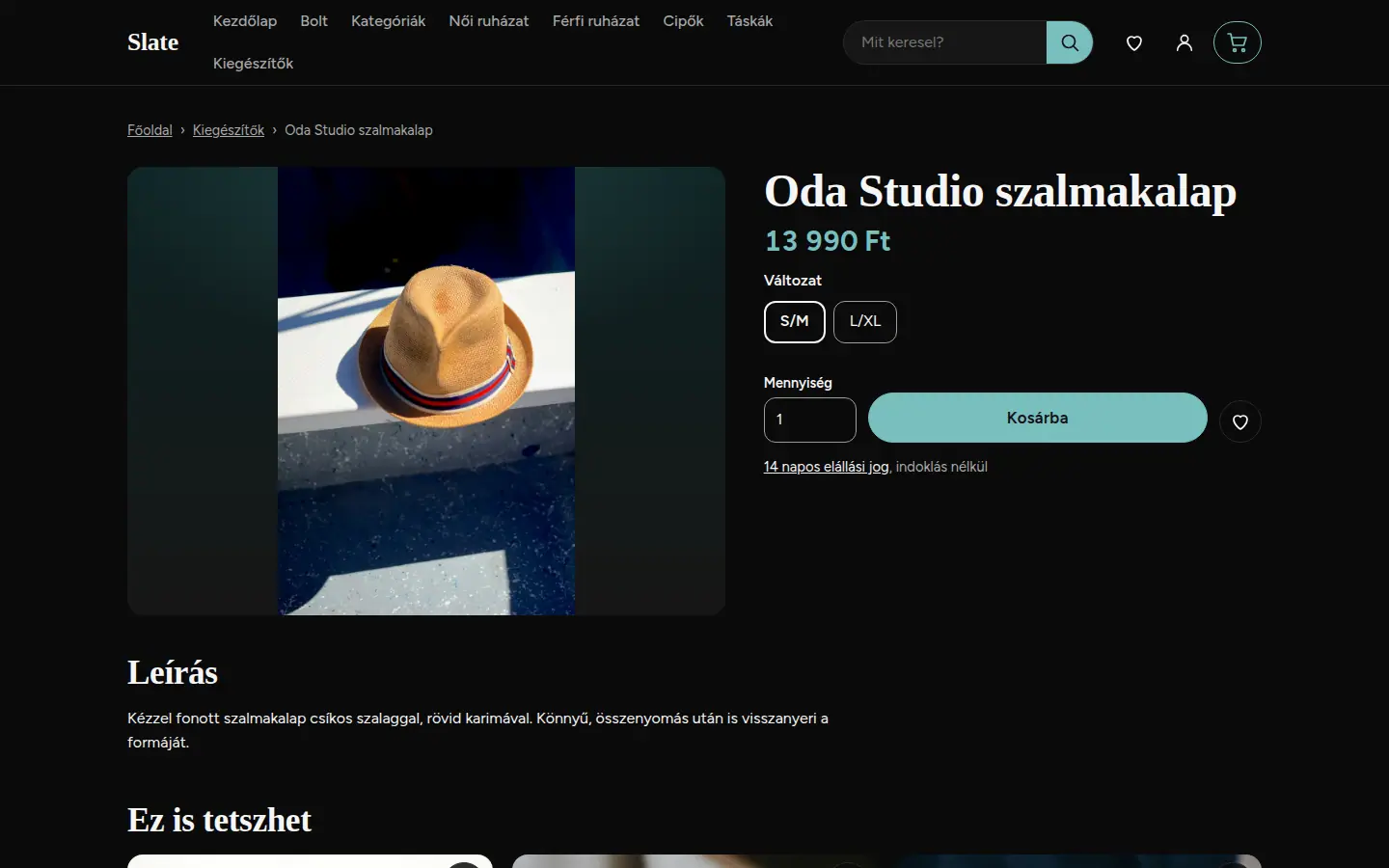The height and width of the screenshot is (868, 1389).
Task: Open Kiegészítők in the top navigation
Action: (x=253, y=64)
